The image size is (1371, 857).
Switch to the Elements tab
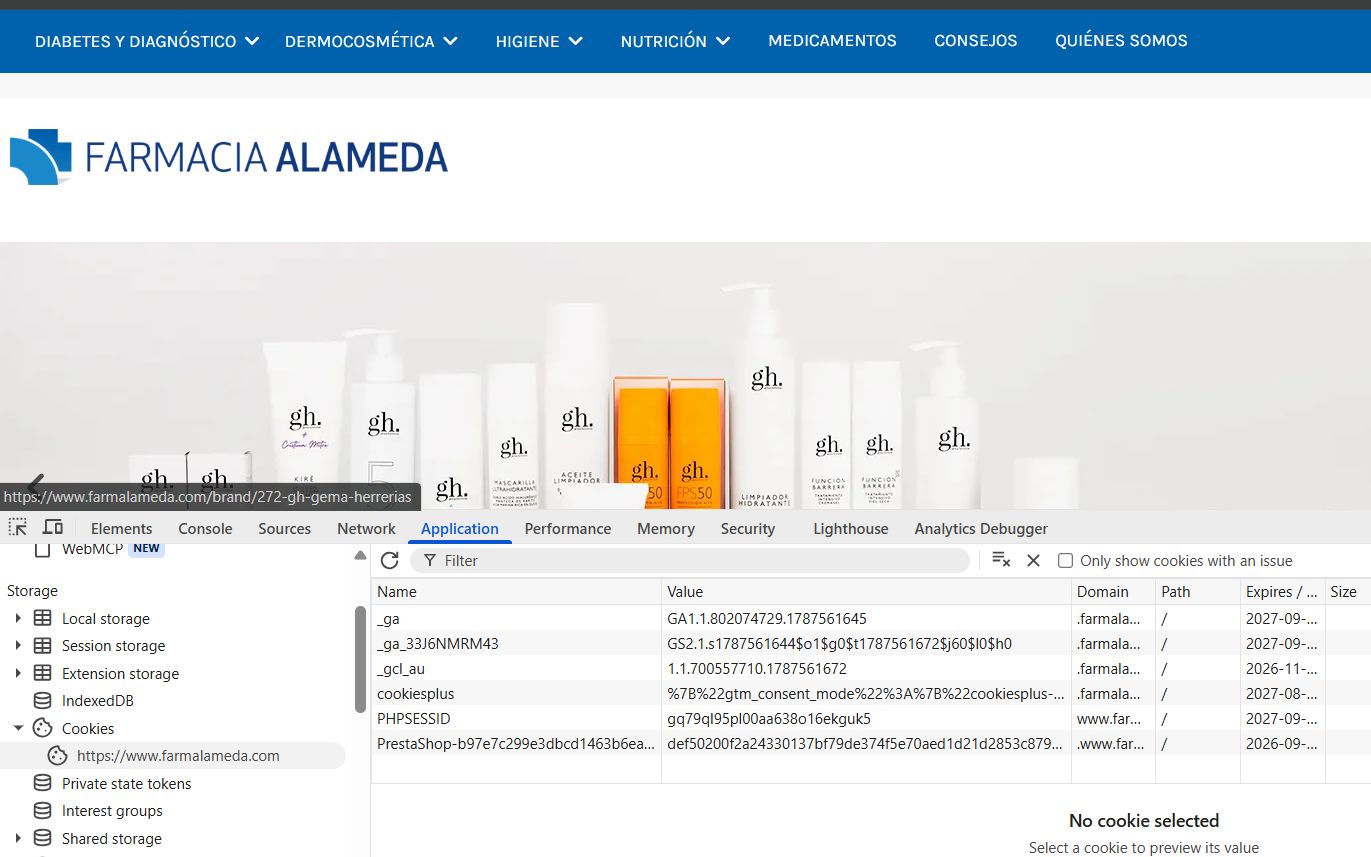122,528
